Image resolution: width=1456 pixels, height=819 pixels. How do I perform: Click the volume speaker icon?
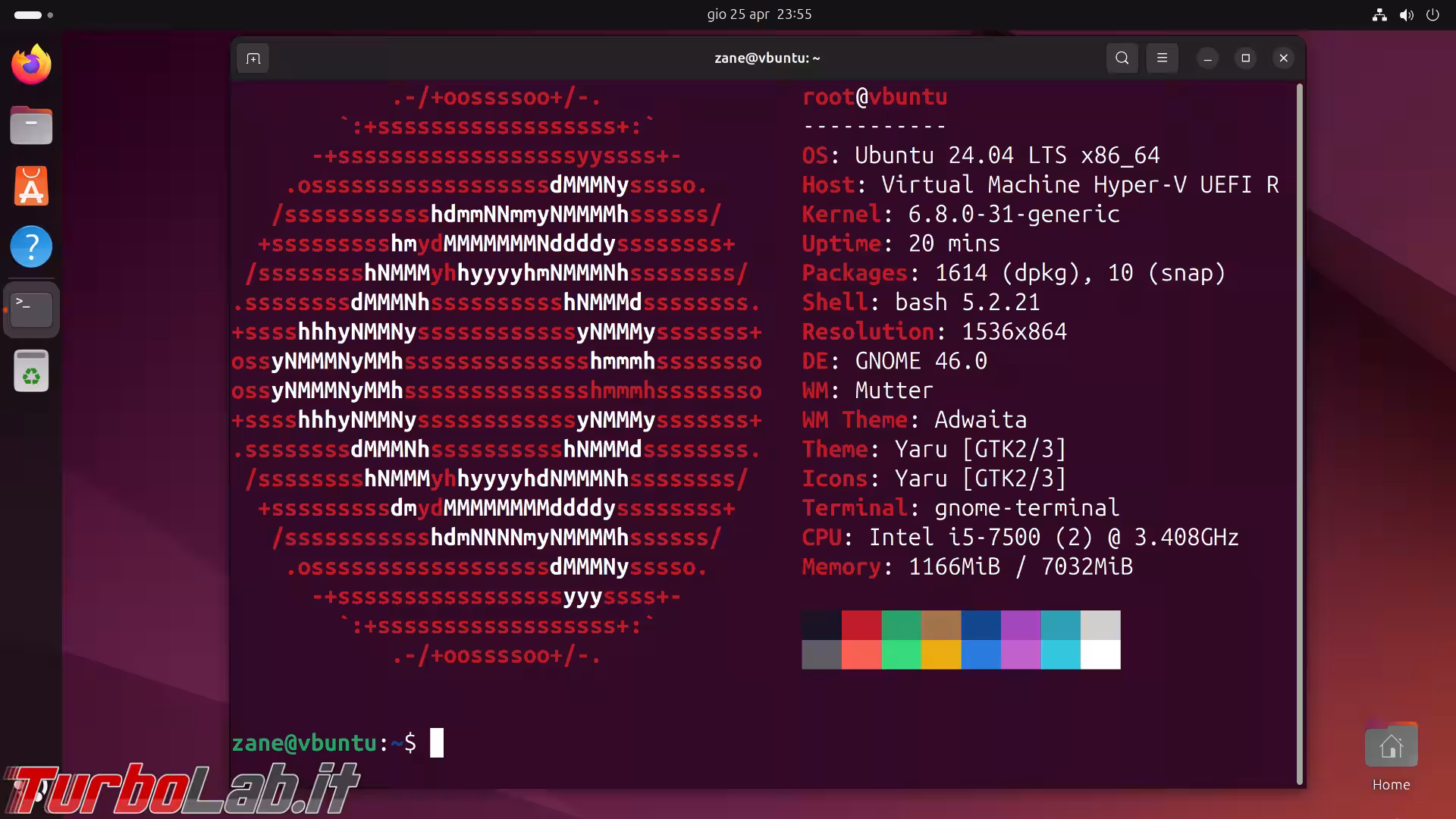click(1406, 14)
